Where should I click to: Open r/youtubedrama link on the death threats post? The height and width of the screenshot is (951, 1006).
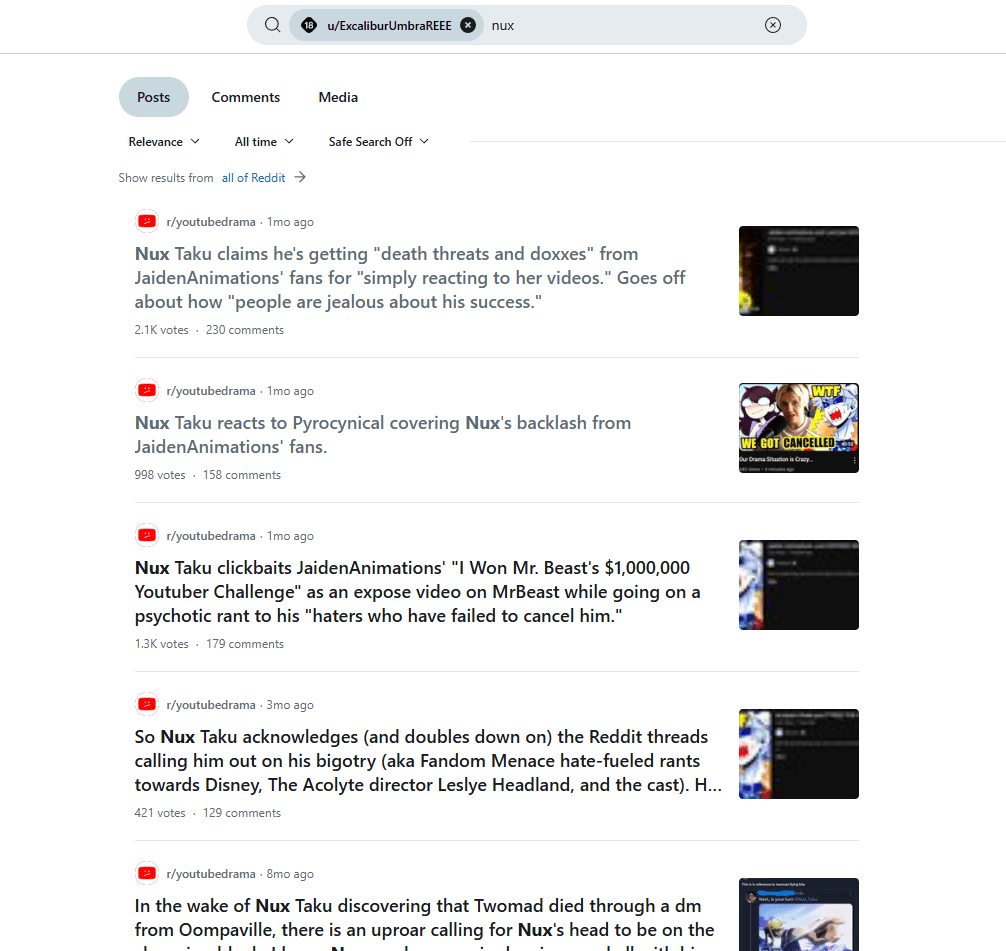[x=210, y=222]
